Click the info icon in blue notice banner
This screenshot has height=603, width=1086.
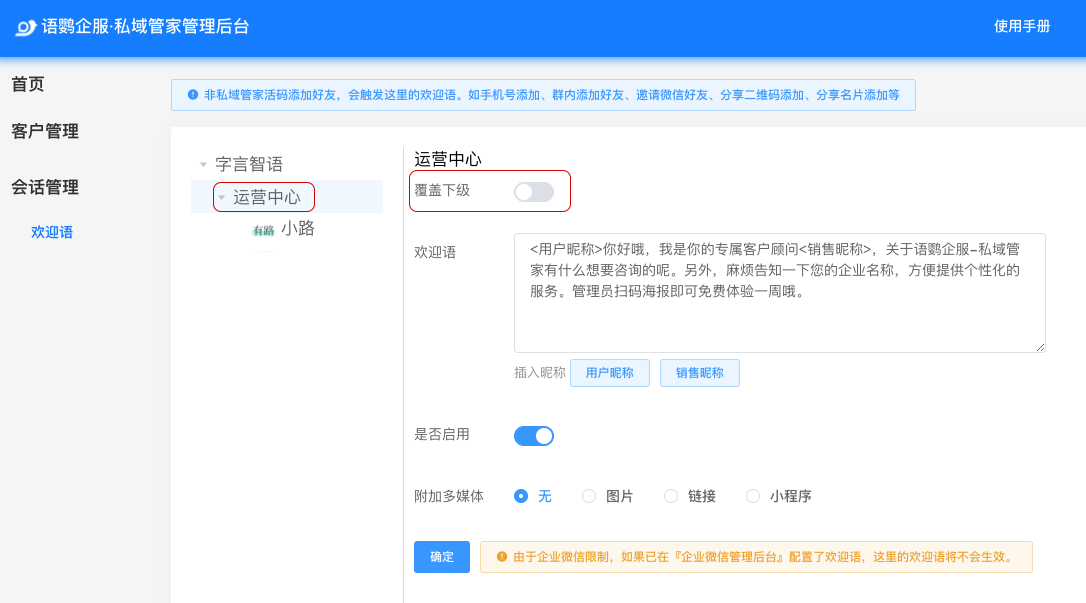193,95
